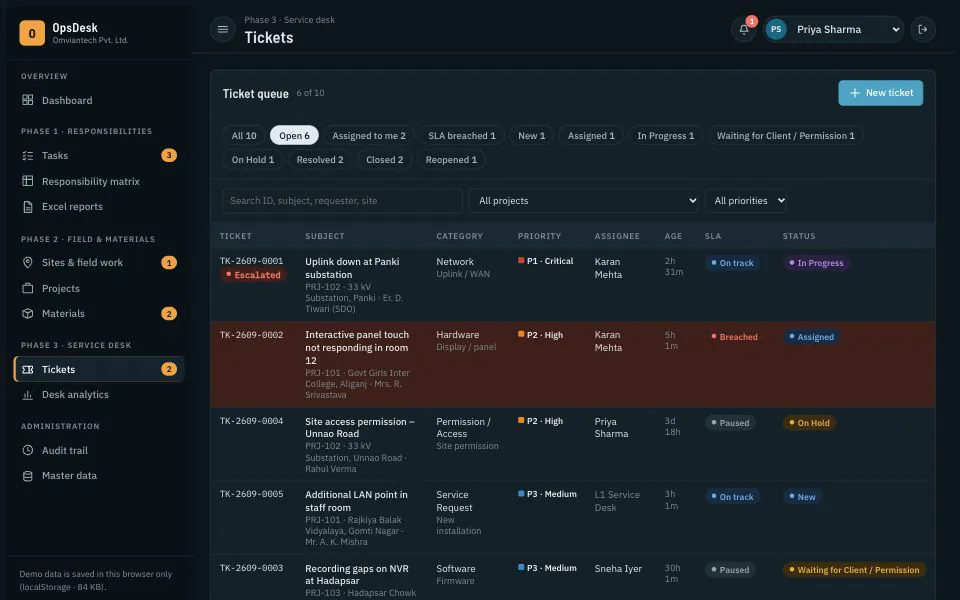Click the Waiting for Client / Permission status badge

(855, 570)
